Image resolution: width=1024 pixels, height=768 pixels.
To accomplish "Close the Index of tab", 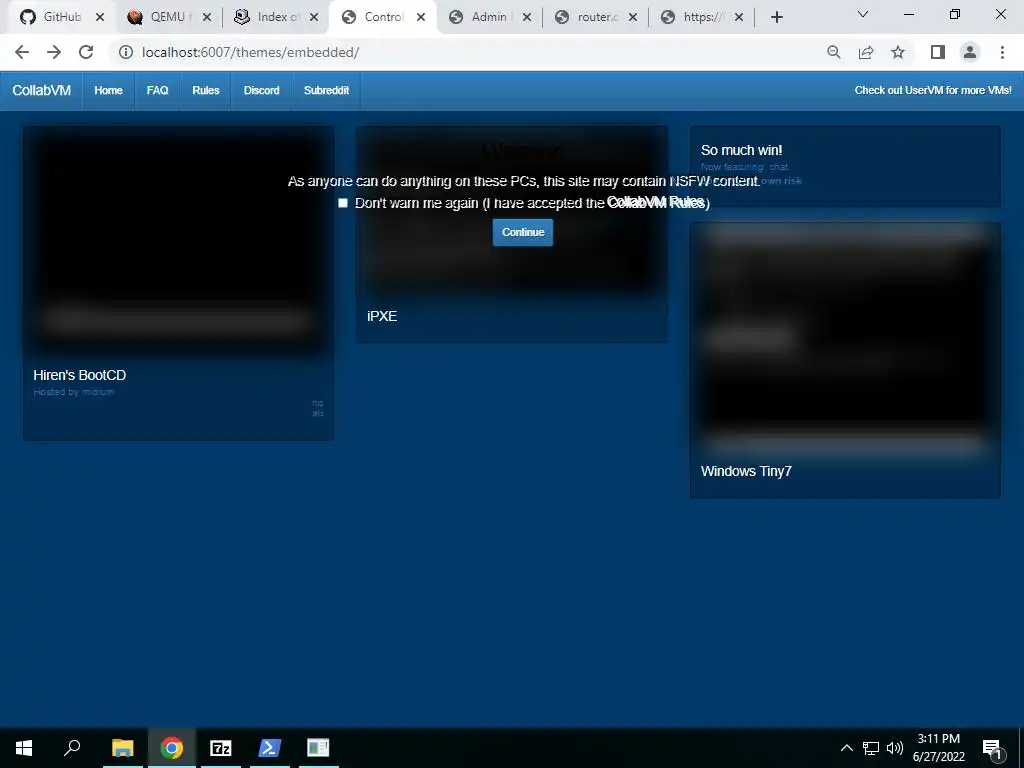I will pyautogui.click(x=314, y=18).
